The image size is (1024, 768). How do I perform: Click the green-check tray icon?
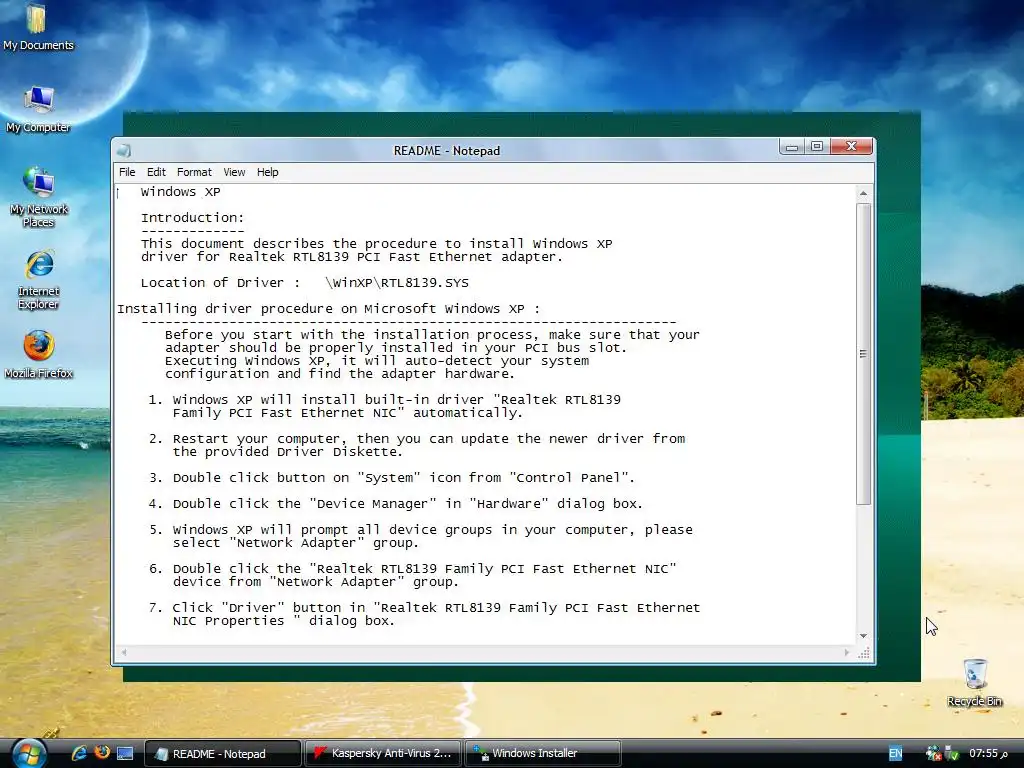tap(952, 754)
